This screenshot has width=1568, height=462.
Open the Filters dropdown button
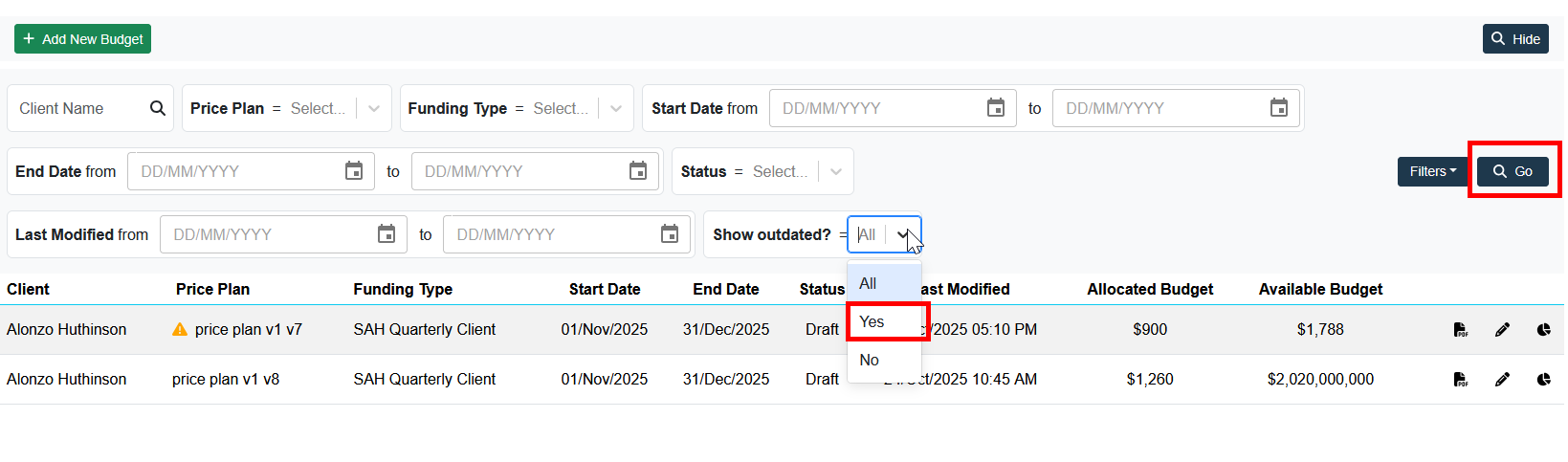coord(1432,172)
